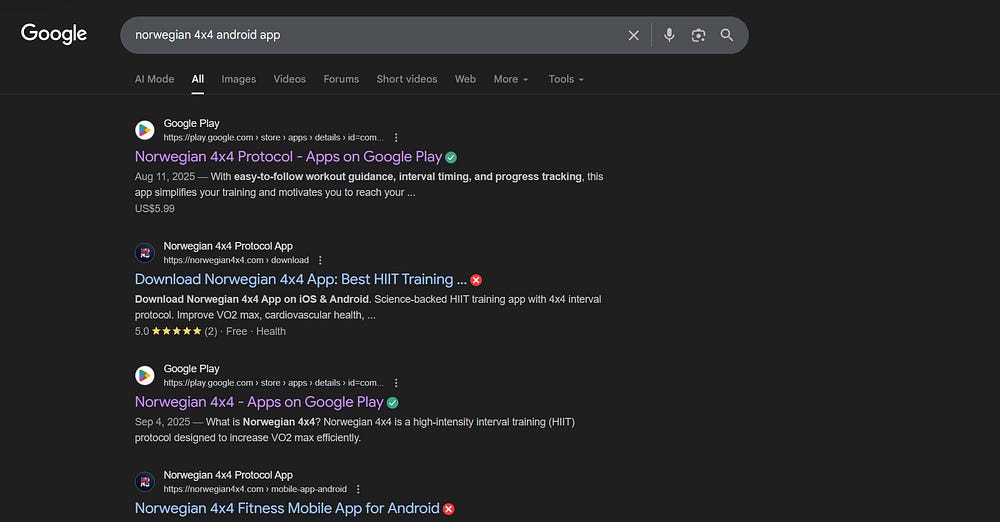Switch to Videos tab
Screen dimensions: 1000x522
pos(290,79)
